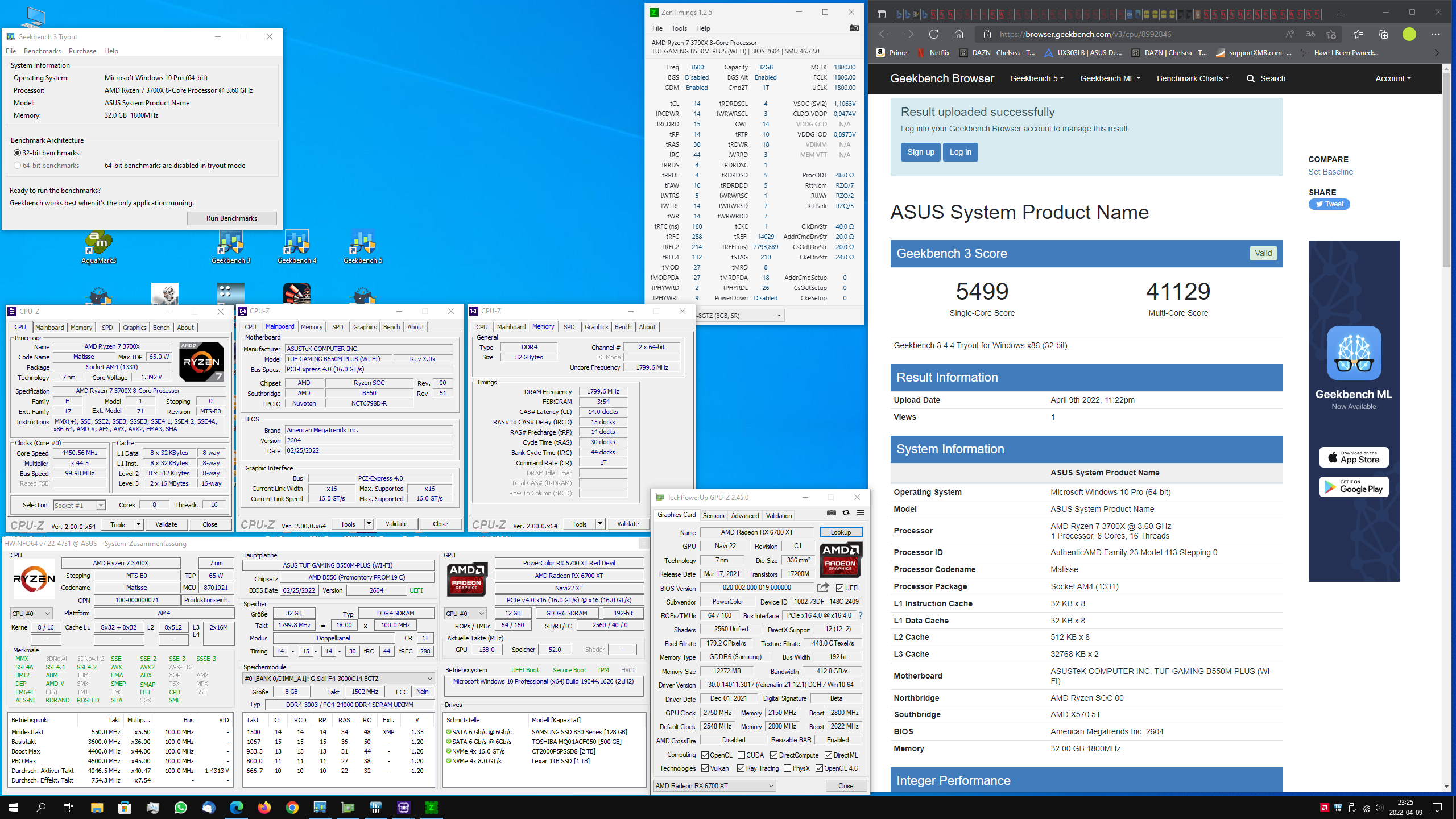Select 32-bit benchmarks radio button
This screenshot has height=819, width=1456.
(17, 153)
